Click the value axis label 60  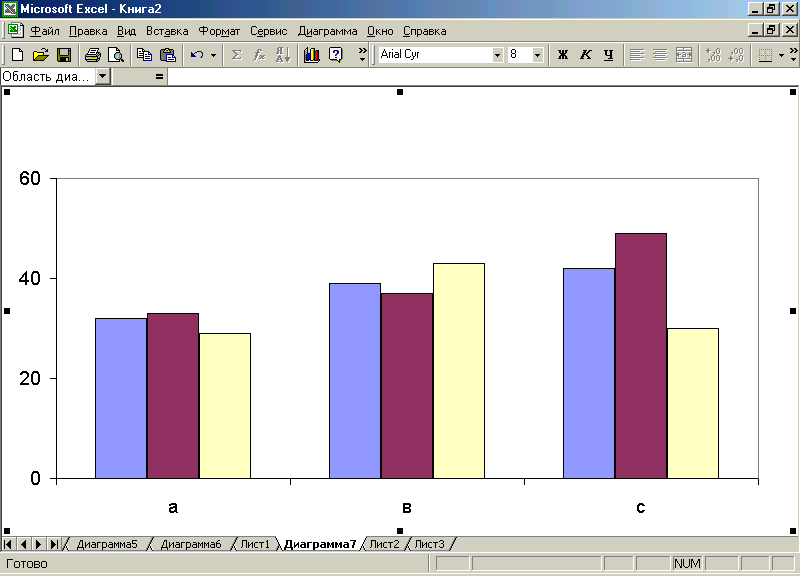click(x=30, y=178)
